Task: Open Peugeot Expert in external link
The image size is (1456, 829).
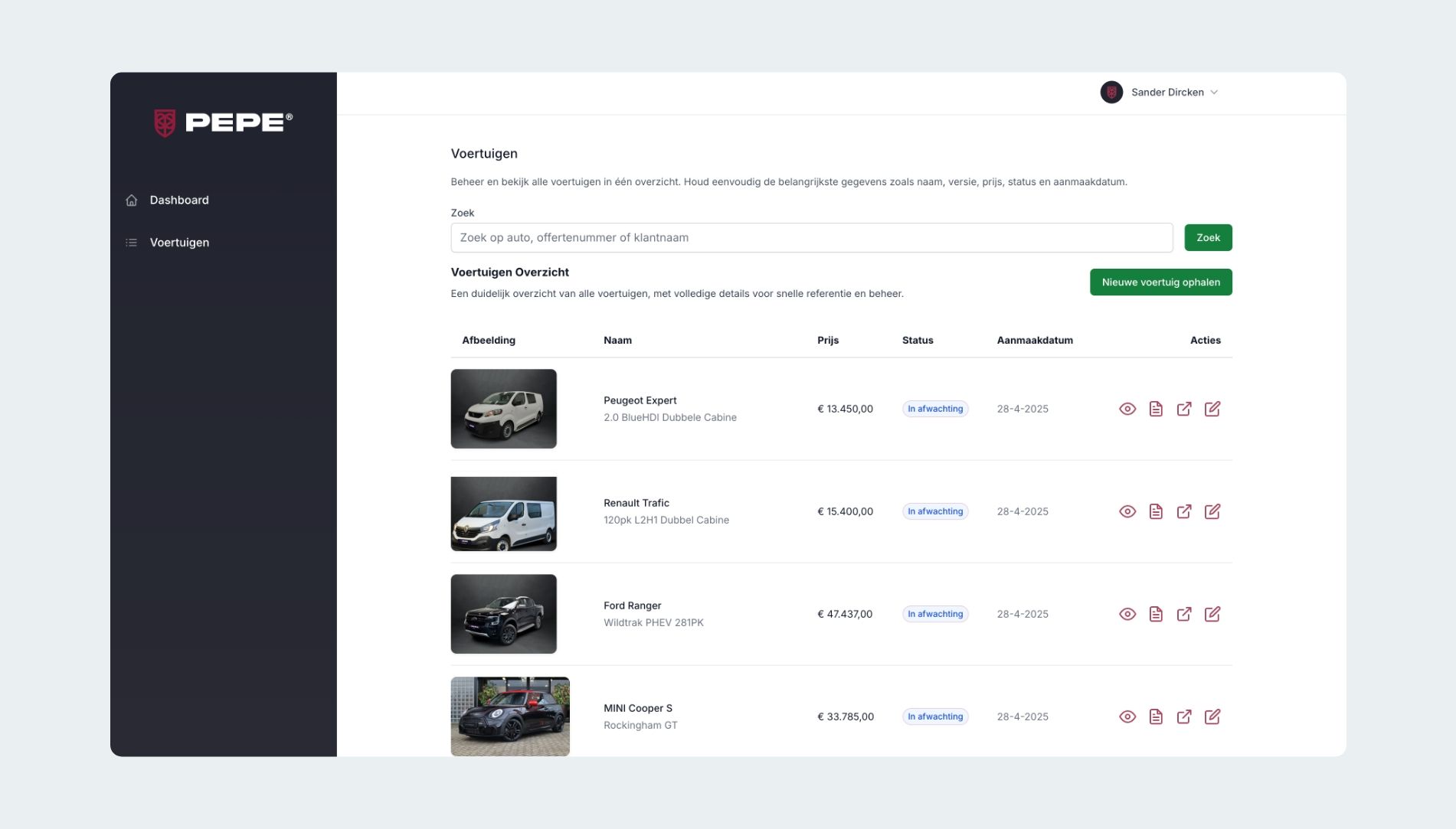Action: tap(1184, 409)
